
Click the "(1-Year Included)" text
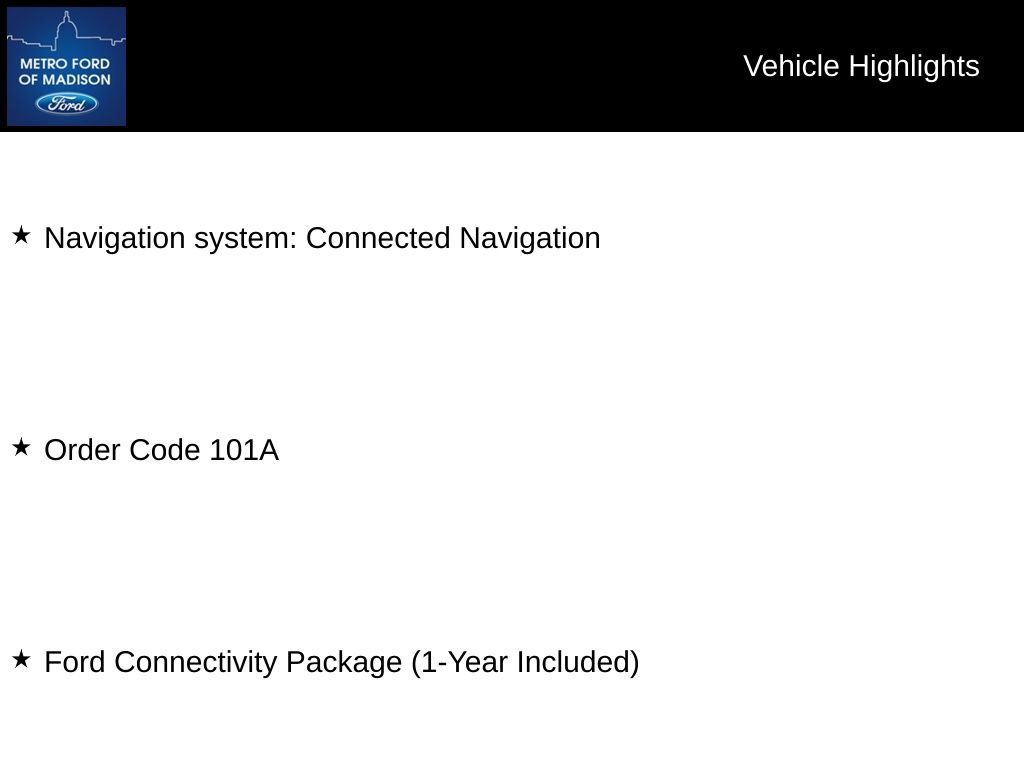coord(525,662)
